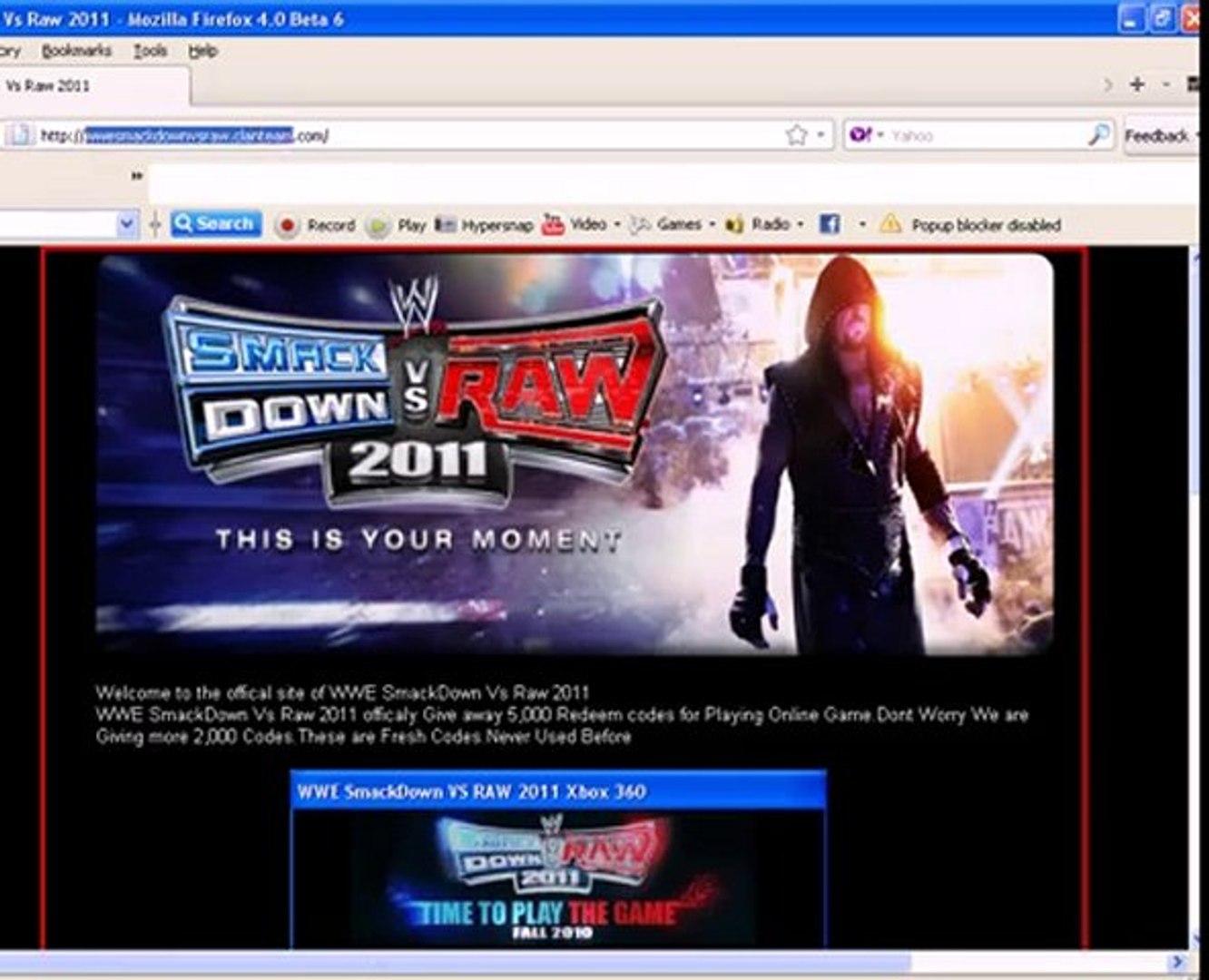
Task: Click the YouTube Video toolbar icon
Action: [x=553, y=223]
